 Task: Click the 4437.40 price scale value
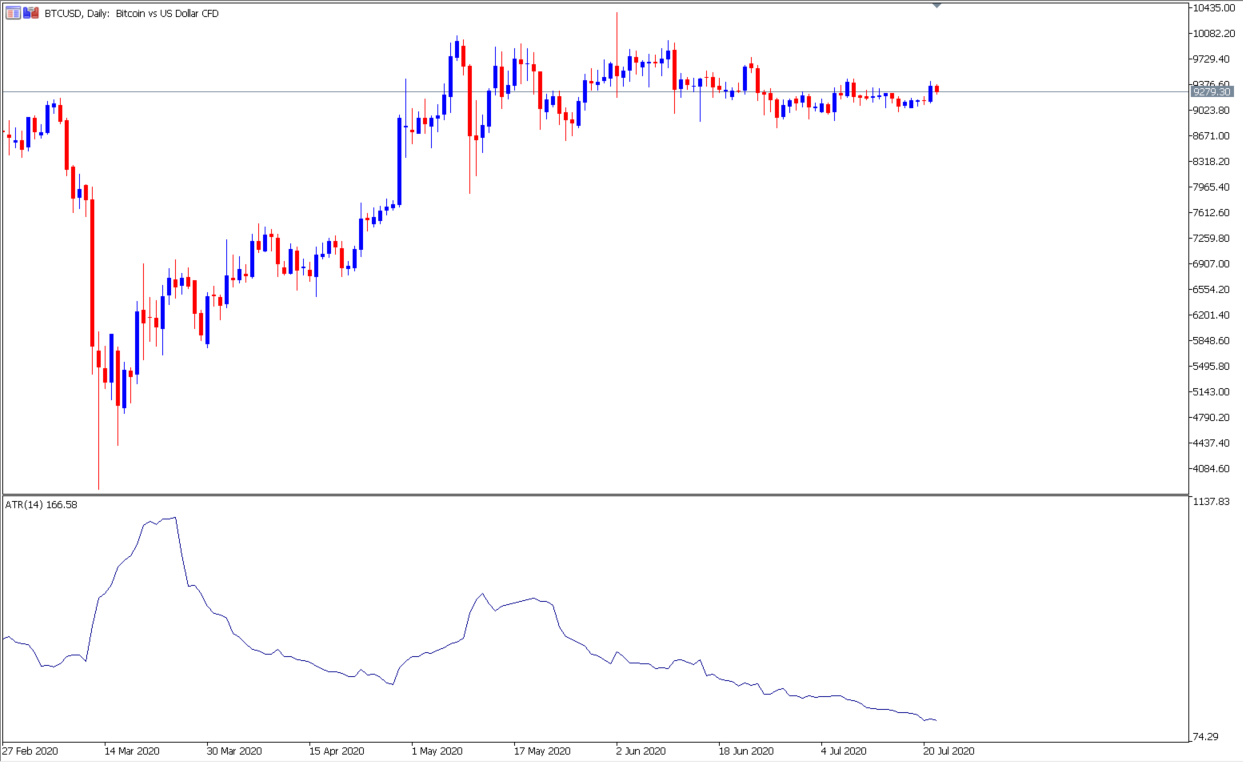tap(1212, 443)
